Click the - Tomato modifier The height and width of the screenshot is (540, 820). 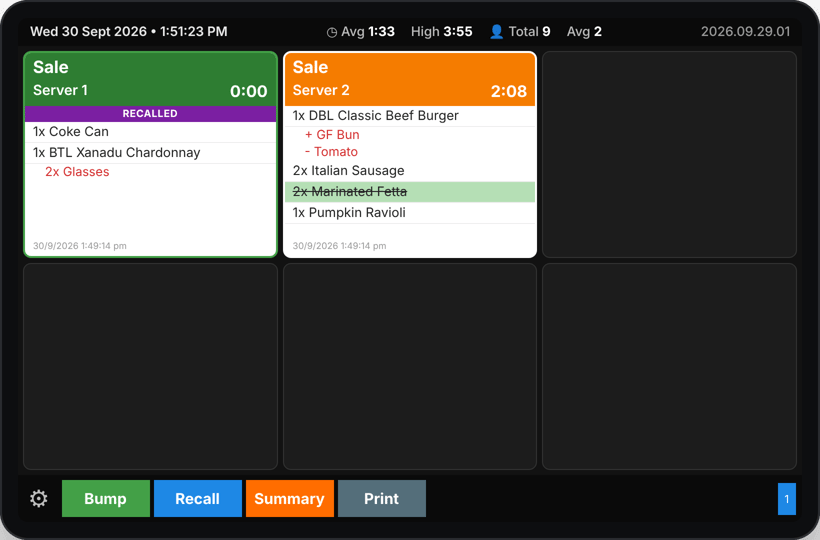pyautogui.click(x=332, y=152)
